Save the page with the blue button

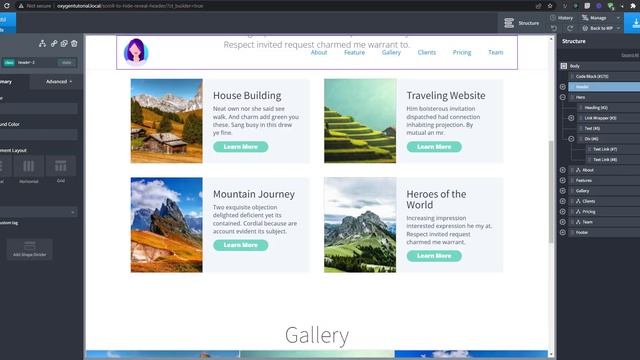click(632, 23)
